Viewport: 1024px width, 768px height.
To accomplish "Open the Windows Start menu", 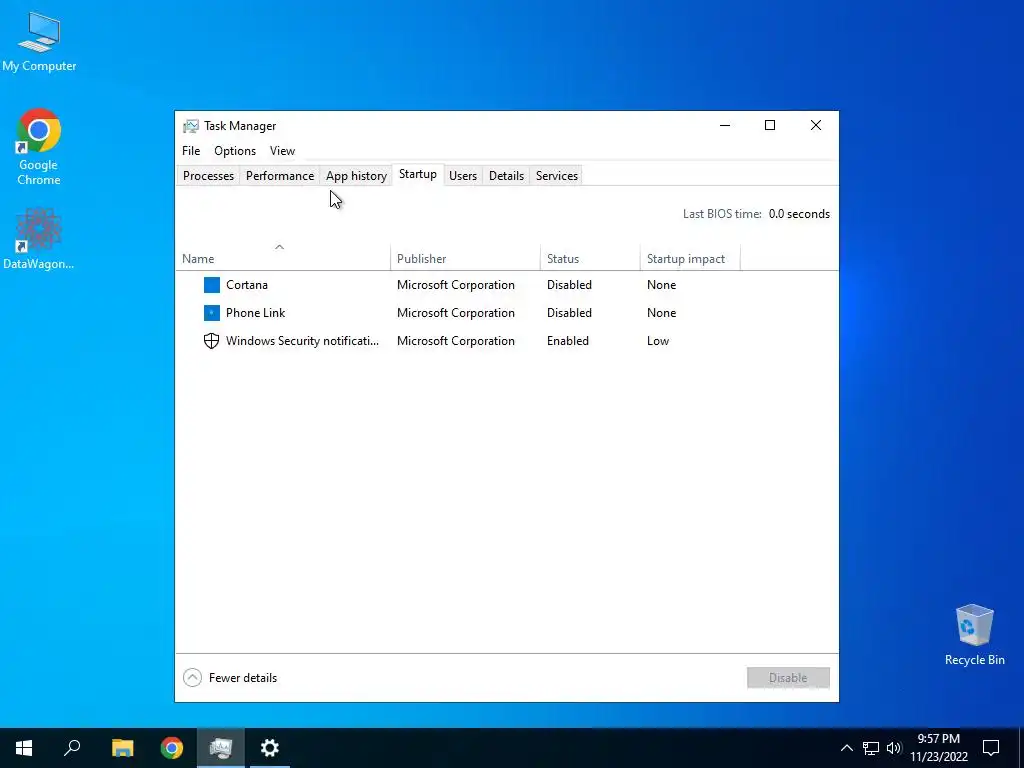I will (x=24, y=748).
